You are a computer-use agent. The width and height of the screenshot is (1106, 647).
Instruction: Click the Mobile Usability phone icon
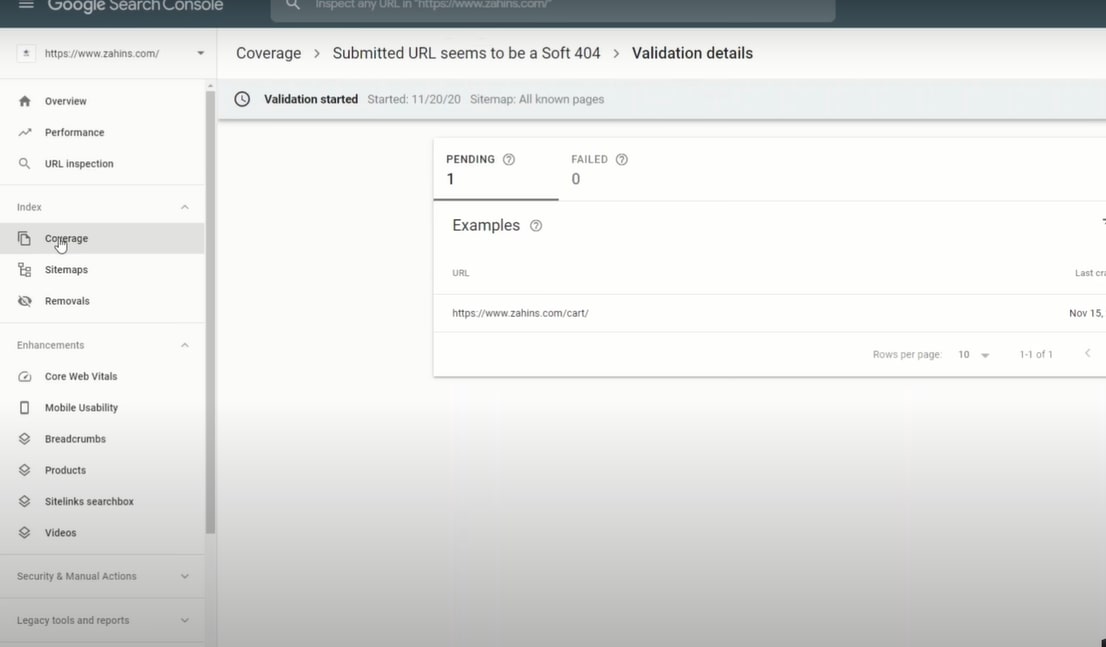(25, 408)
